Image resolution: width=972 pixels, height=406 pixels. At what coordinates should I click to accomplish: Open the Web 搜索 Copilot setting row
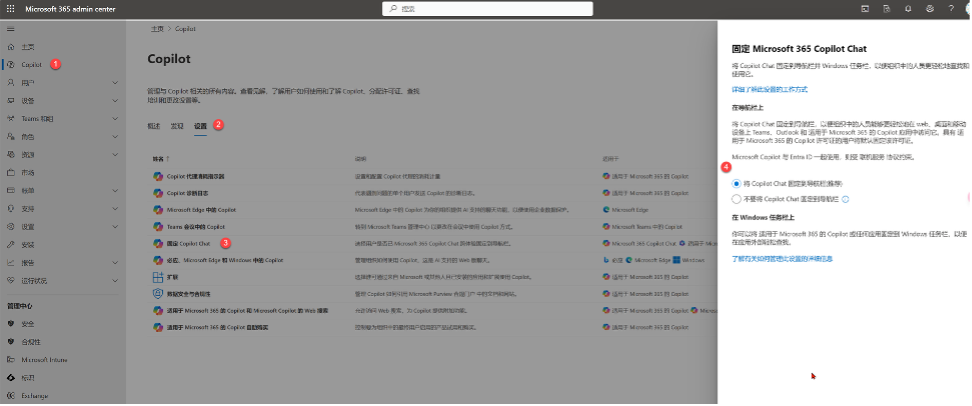tap(247, 311)
